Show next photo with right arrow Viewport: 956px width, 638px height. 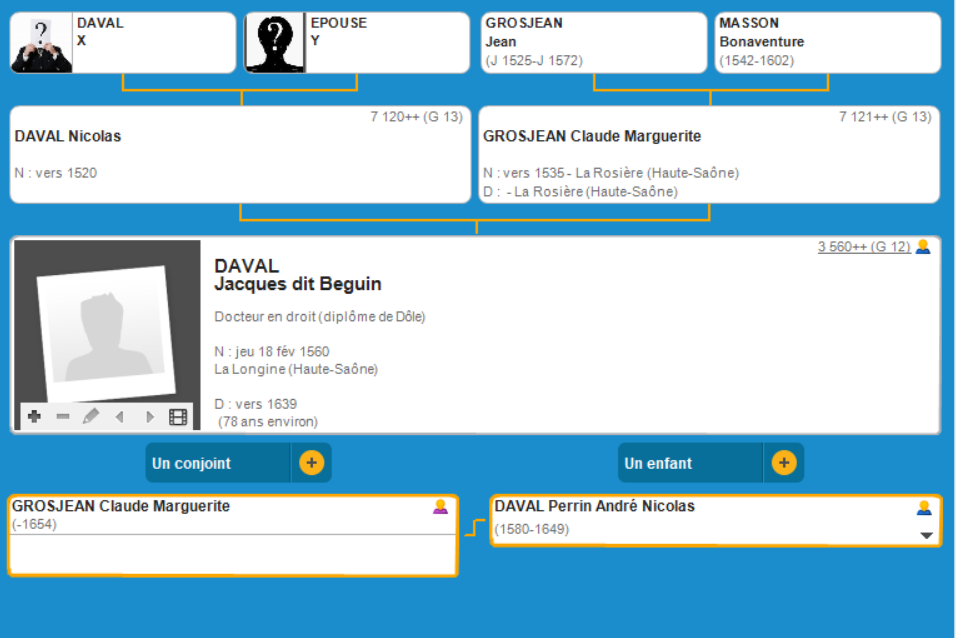click(x=149, y=417)
